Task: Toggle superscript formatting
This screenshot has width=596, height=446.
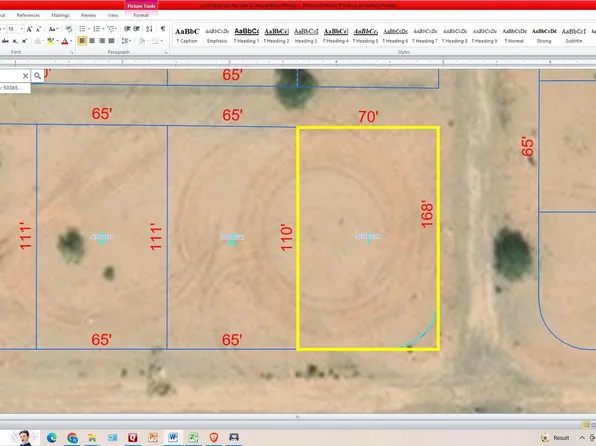Action: click(x=24, y=41)
